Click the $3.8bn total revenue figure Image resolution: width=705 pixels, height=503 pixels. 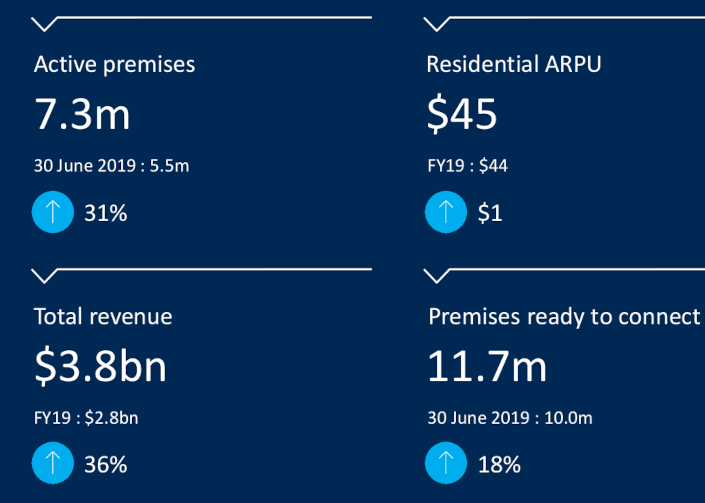[100, 367]
